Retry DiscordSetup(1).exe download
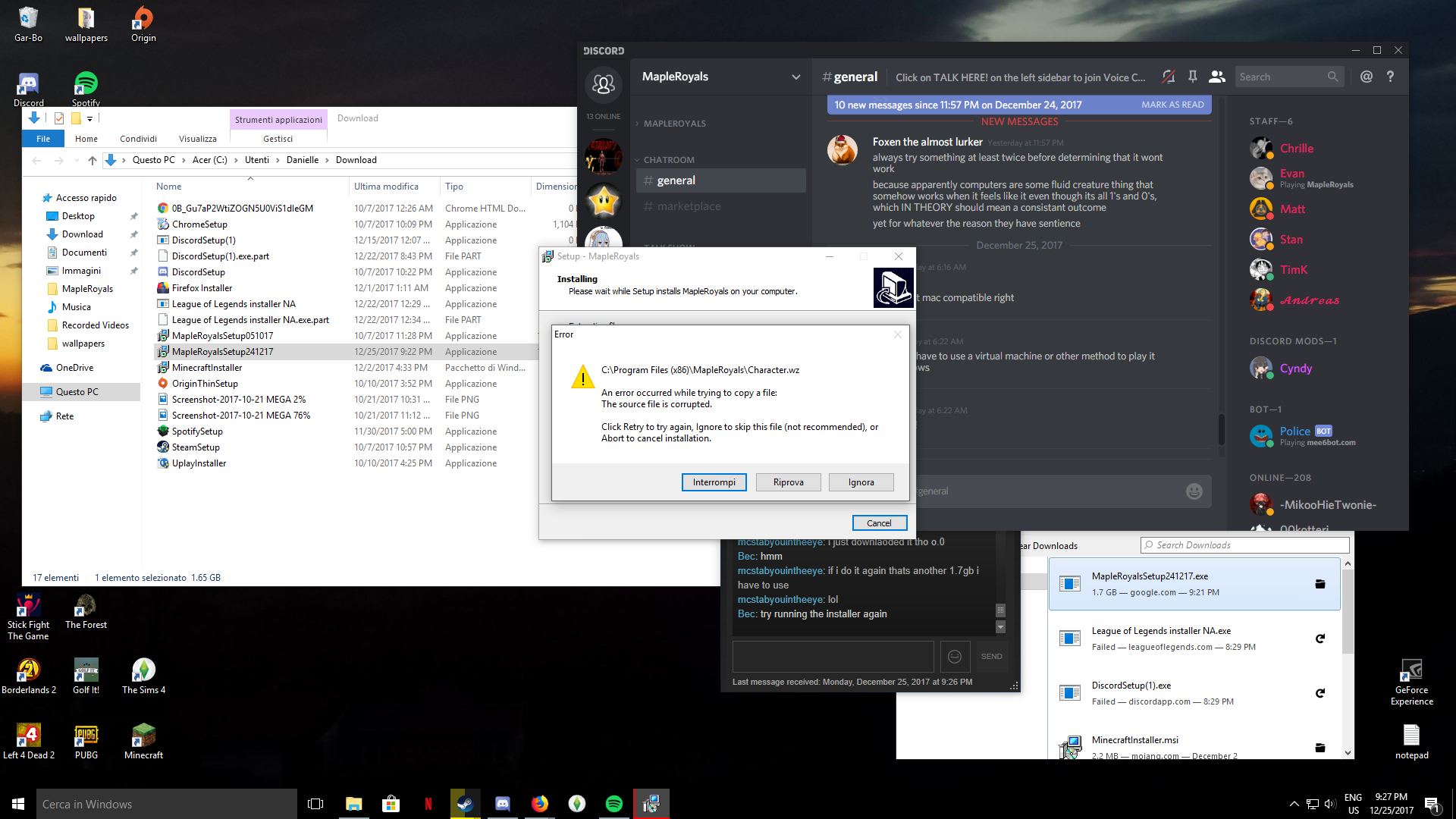The image size is (1456, 819). point(1319,693)
